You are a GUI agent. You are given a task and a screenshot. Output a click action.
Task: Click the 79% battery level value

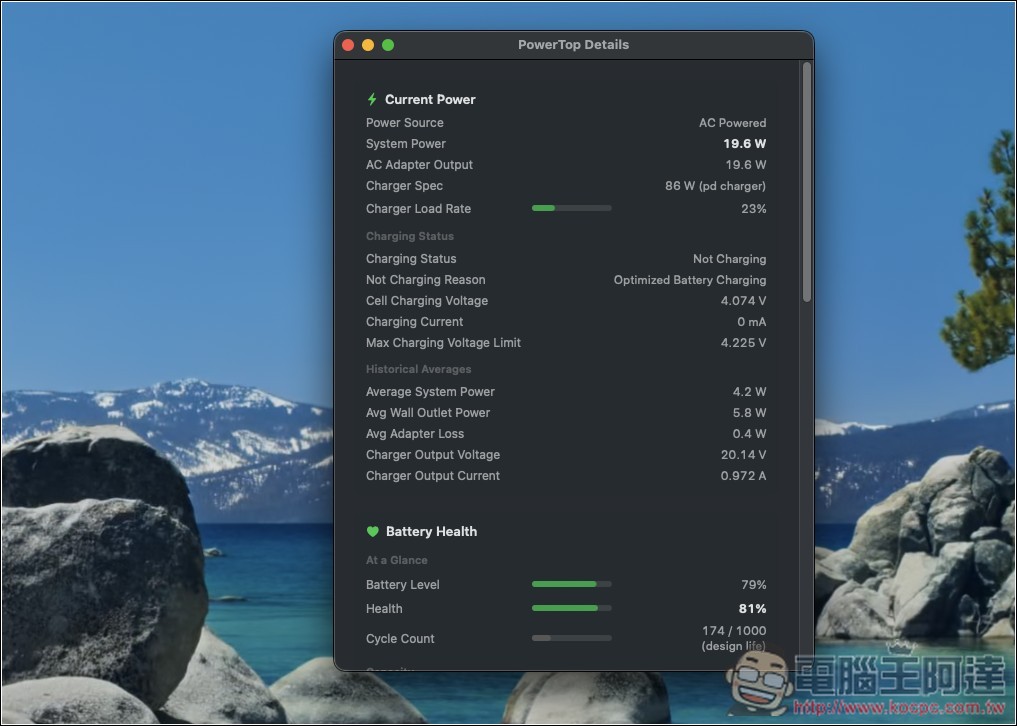point(754,585)
